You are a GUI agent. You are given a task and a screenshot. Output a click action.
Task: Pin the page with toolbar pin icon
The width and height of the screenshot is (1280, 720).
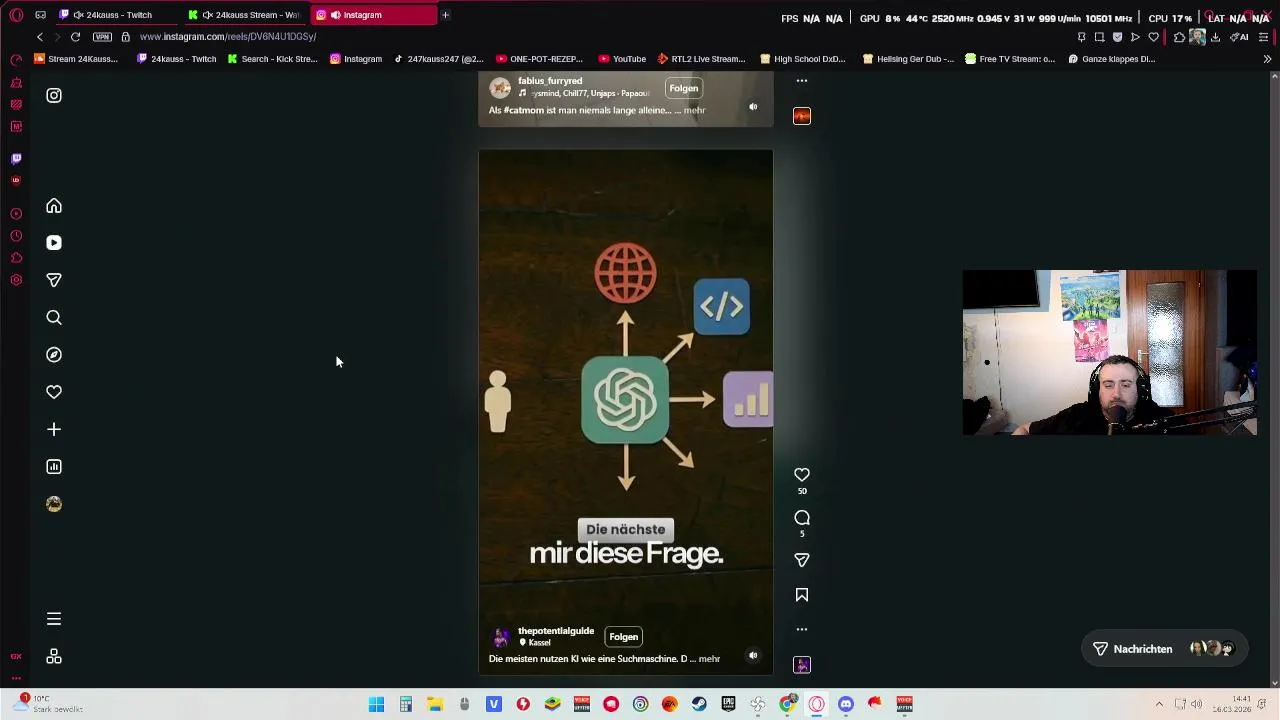pyautogui.click(x=1081, y=37)
